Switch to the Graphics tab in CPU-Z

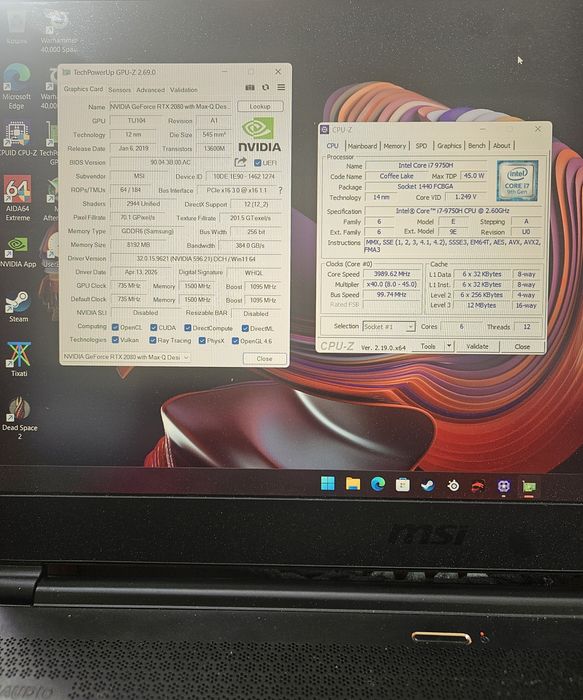449,146
